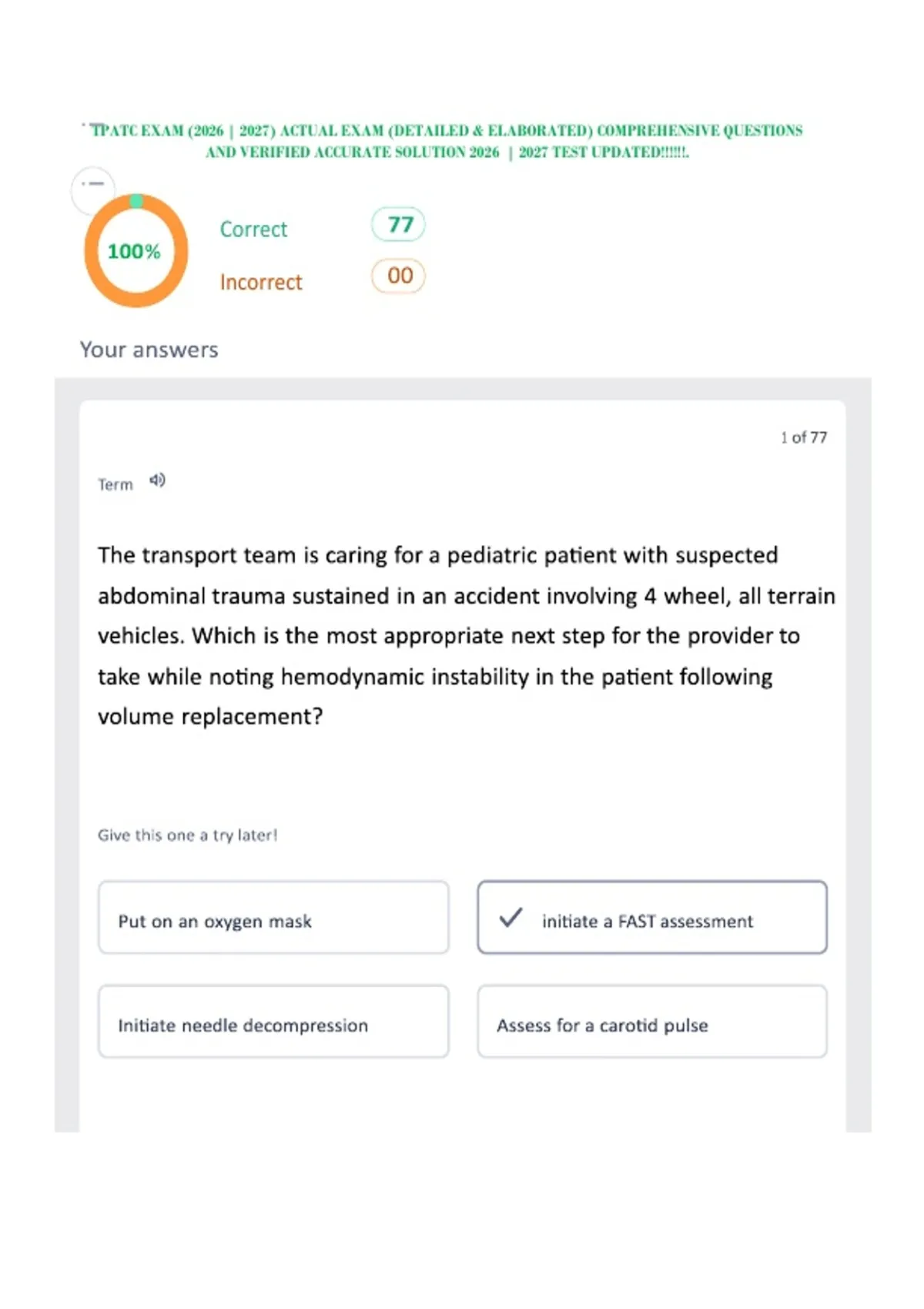Screen dimensions: 924x1309
Task: Click the TPATC exam title header
Action: [447, 141]
